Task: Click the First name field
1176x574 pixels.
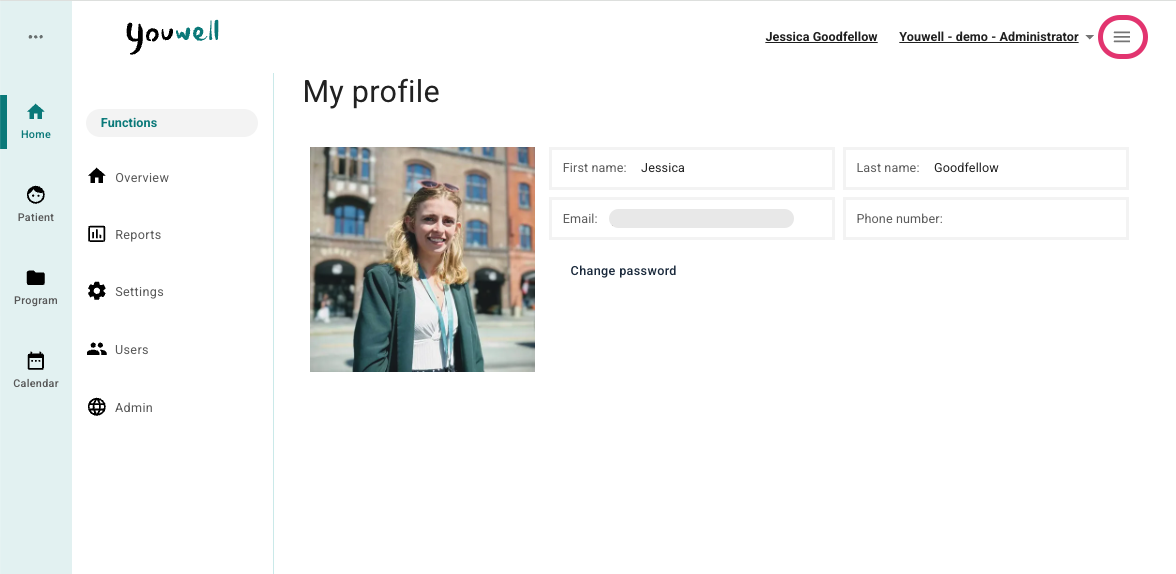Action: pyautogui.click(x=692, y=168)
